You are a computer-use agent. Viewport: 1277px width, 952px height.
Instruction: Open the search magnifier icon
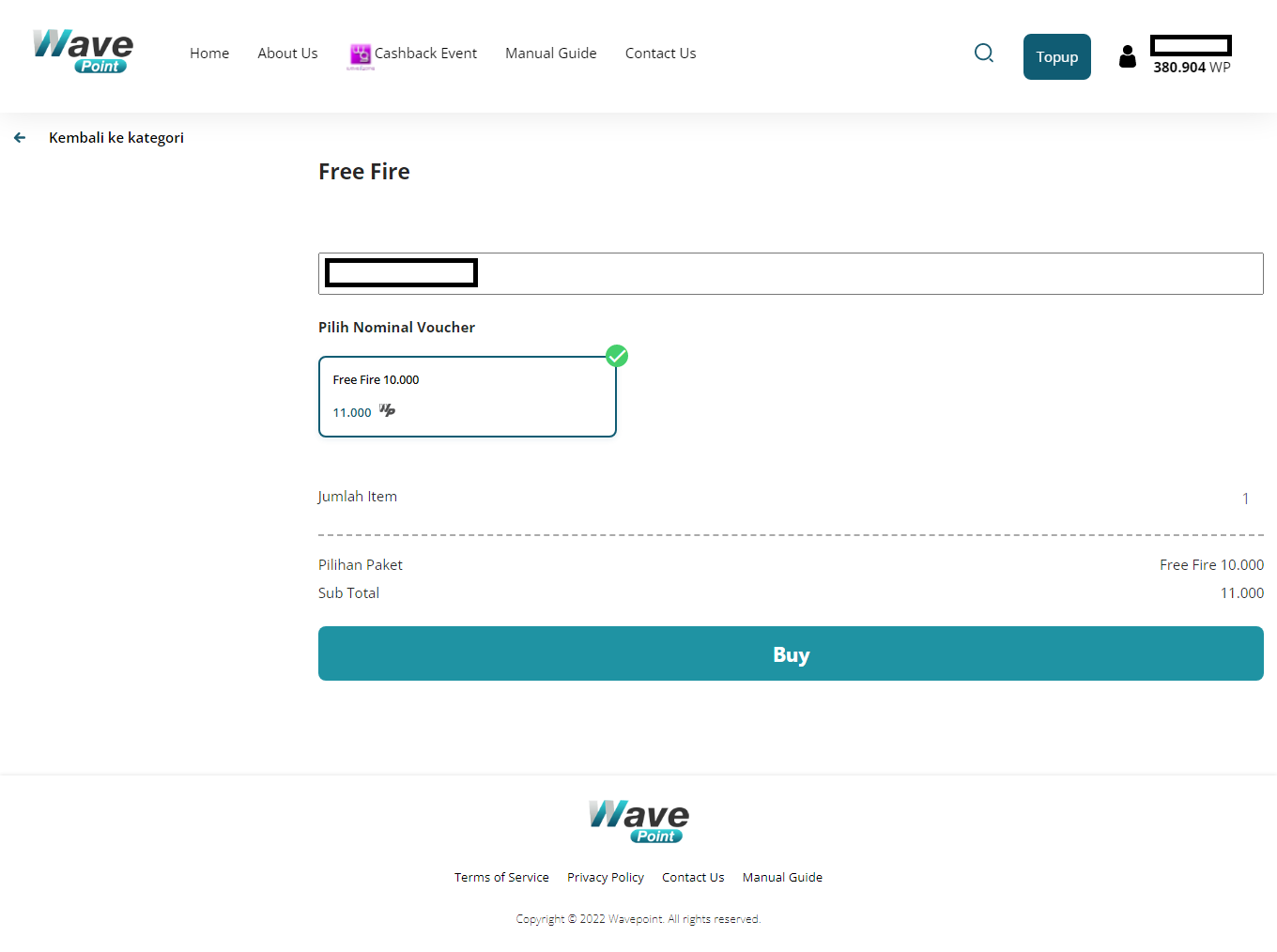pos(983,54)
